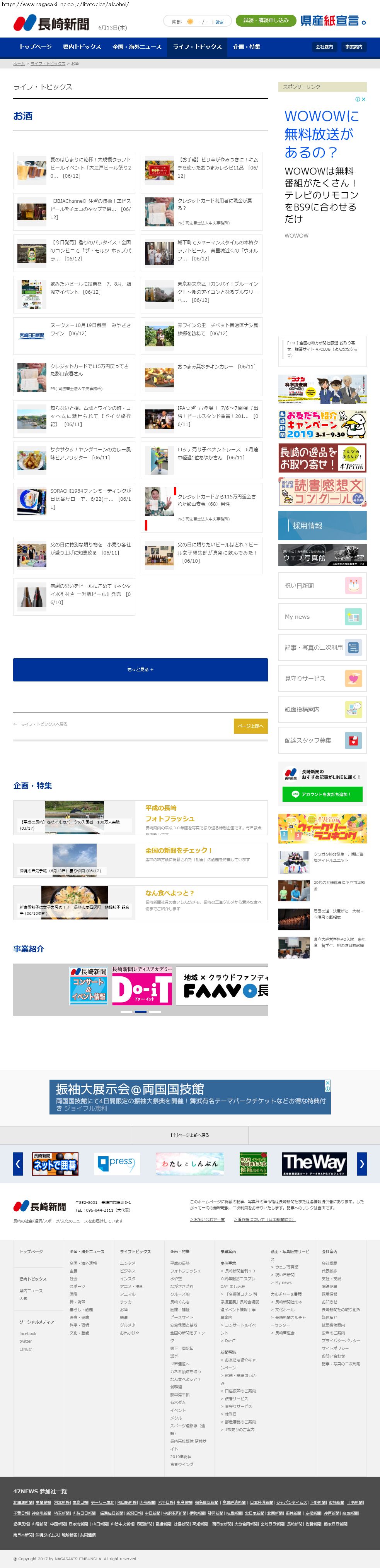Screen dimensions: 380x1568
Task: Open thumbnail for 【JBJAChannel】注ぎの技術 article
Action: tap(32, 212)
